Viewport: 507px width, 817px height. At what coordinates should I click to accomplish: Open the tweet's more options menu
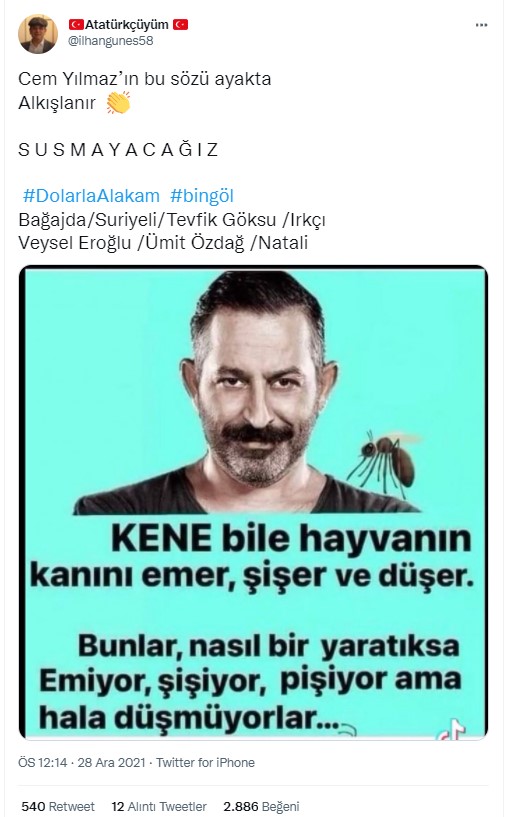point(481,25)
